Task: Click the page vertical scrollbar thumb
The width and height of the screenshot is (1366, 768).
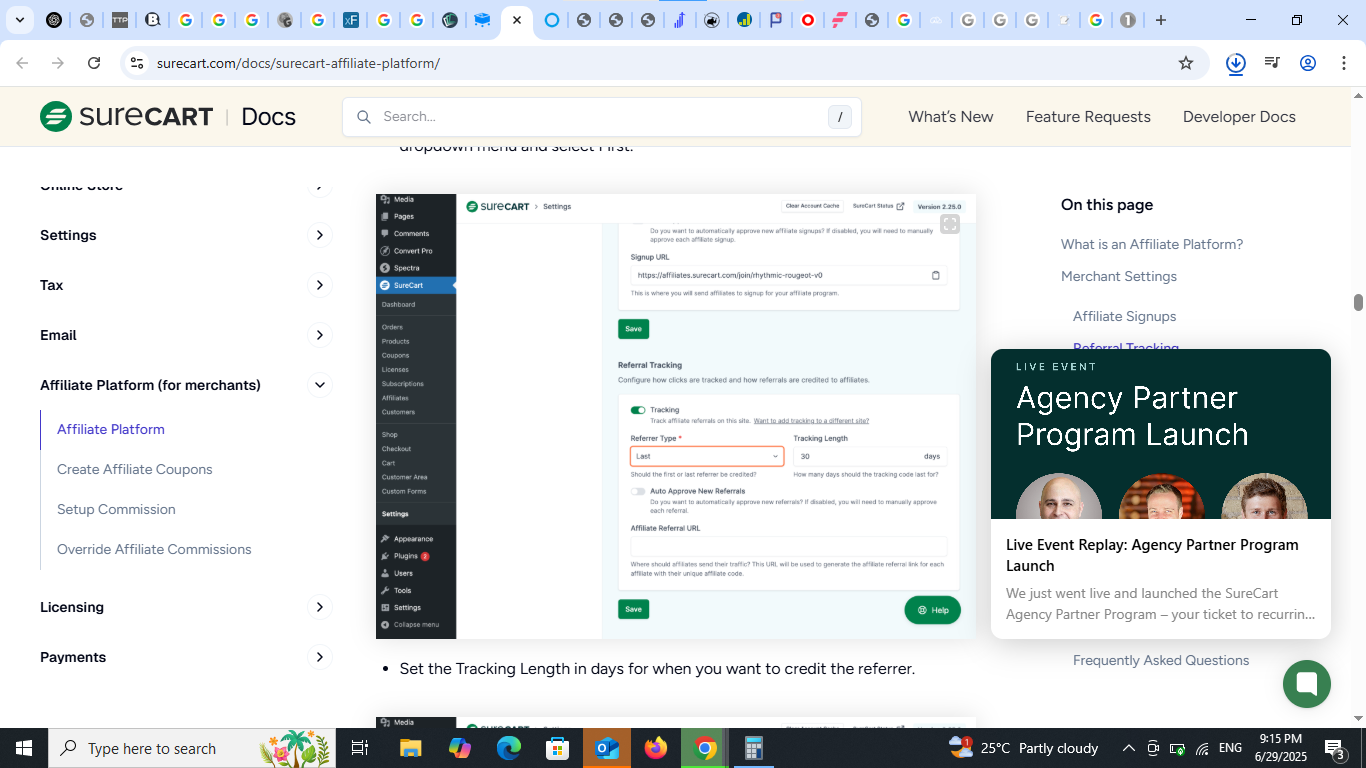Action: tap(1358, 303)
